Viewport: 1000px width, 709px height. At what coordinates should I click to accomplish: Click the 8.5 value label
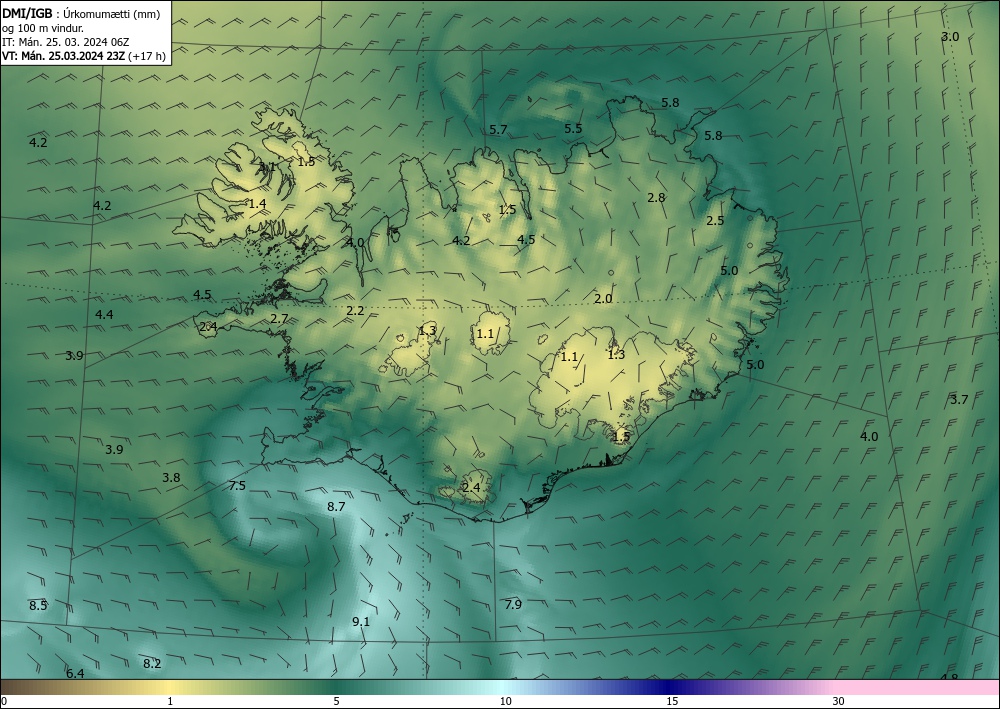click(38, 605)
